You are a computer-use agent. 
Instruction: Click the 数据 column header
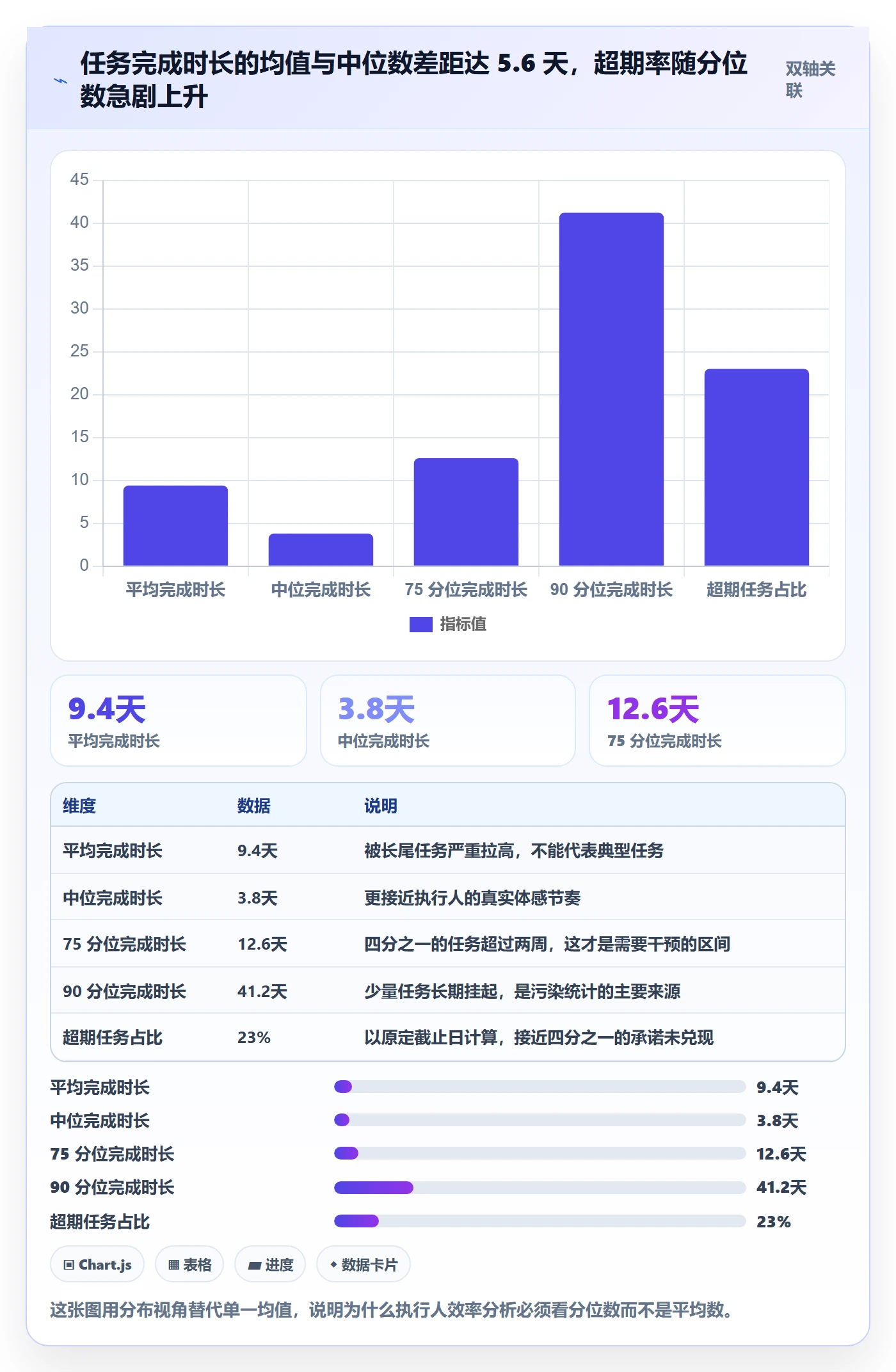254,806
